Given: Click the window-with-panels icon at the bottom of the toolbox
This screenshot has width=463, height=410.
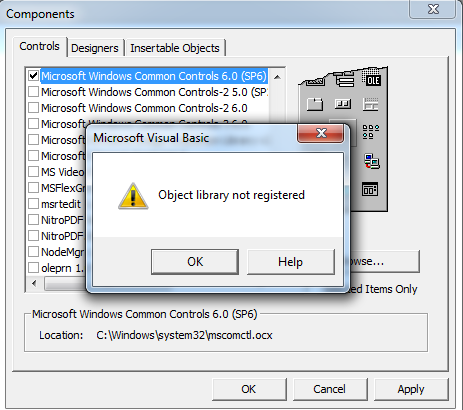Looking at the screenshot, I should (x=370, y=189).
